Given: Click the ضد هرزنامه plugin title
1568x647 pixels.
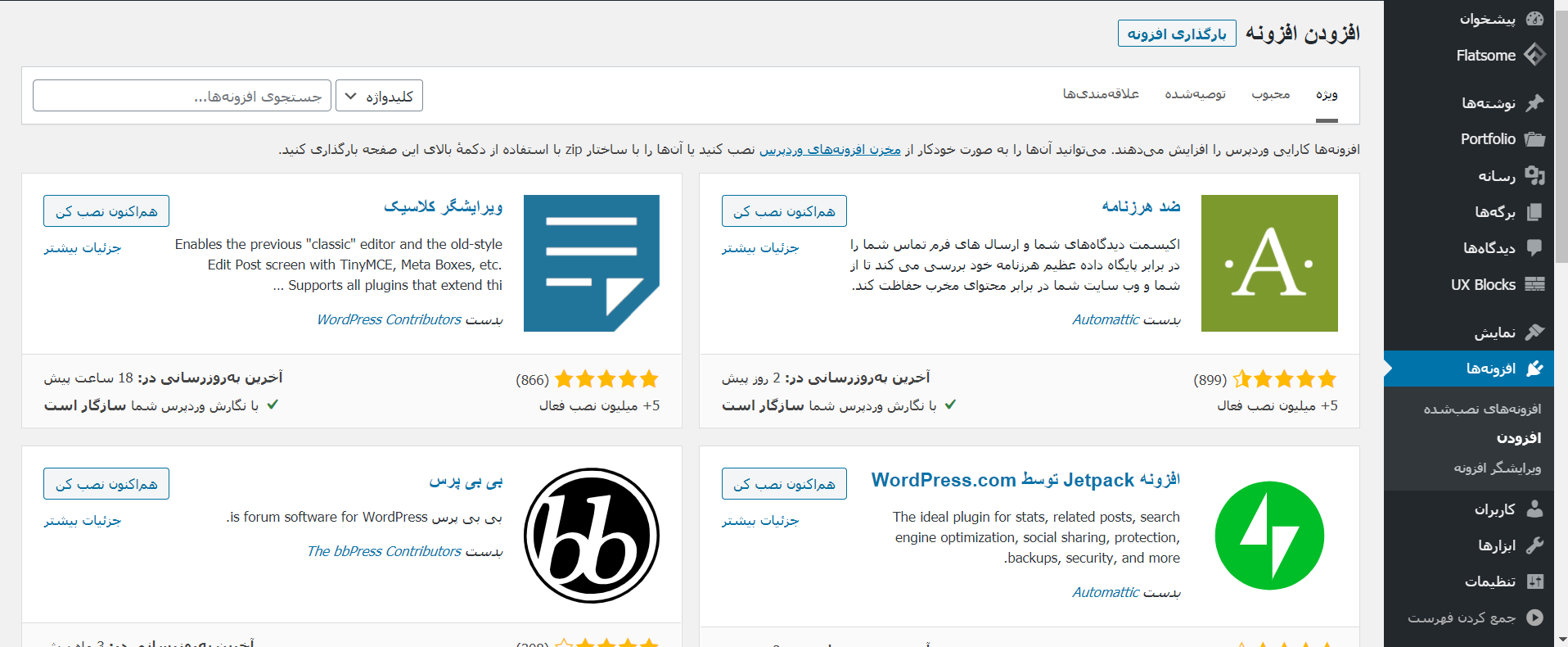Looking at the screenshot, I should click(1141, 206).
